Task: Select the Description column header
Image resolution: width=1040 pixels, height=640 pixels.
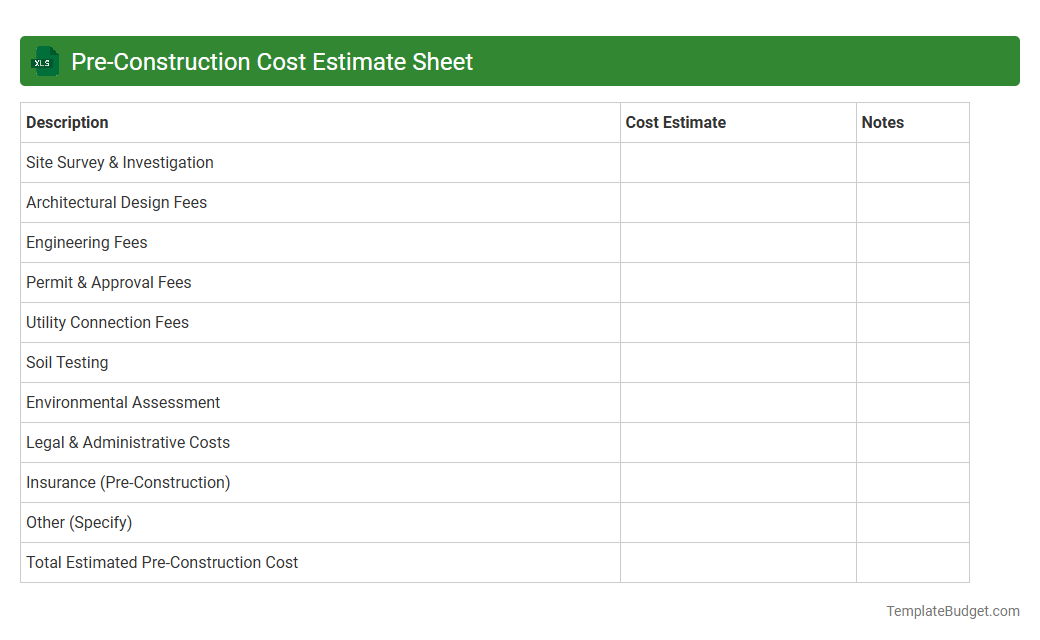Action: click(x=67, y=122)
